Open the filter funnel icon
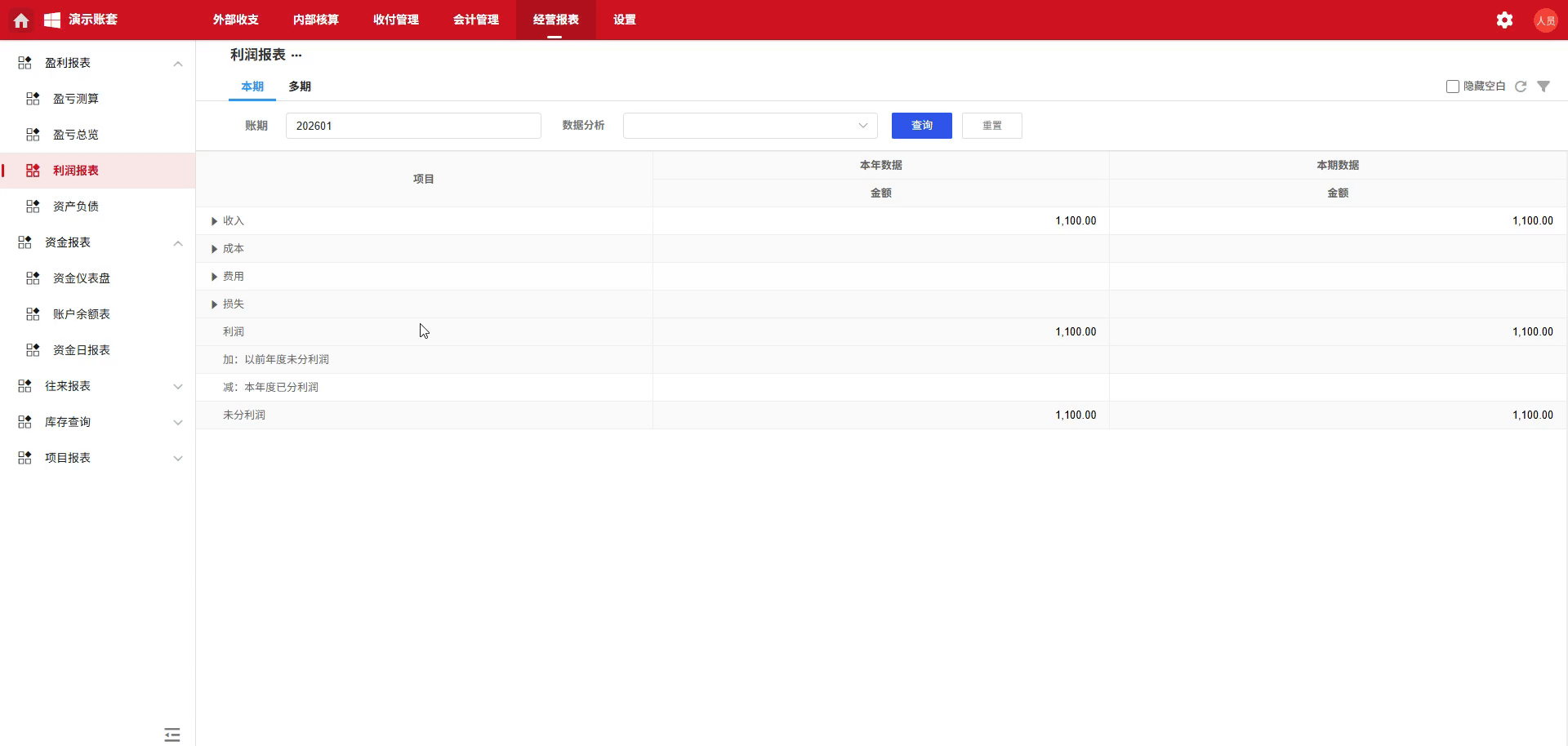 pos(1543,87)
